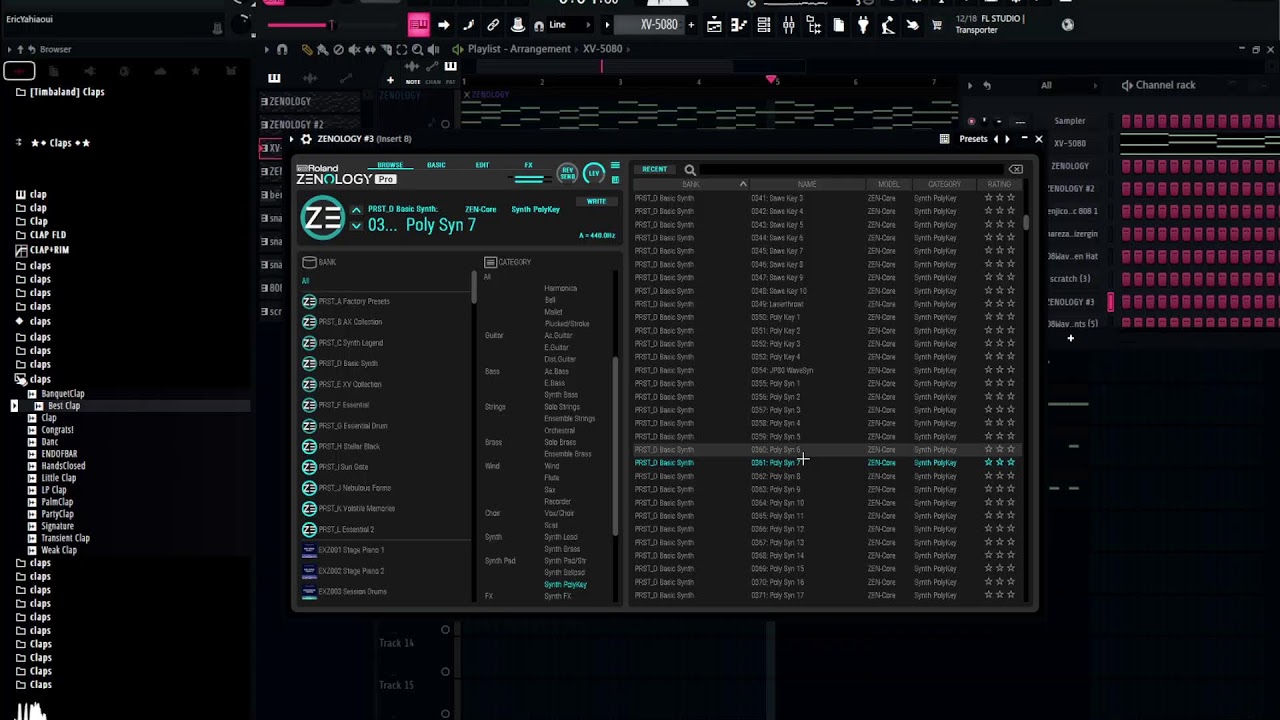This screenshot has height=720, width=1280.
Task: Step to previous tone with up chevron
Action: point(356,210)
